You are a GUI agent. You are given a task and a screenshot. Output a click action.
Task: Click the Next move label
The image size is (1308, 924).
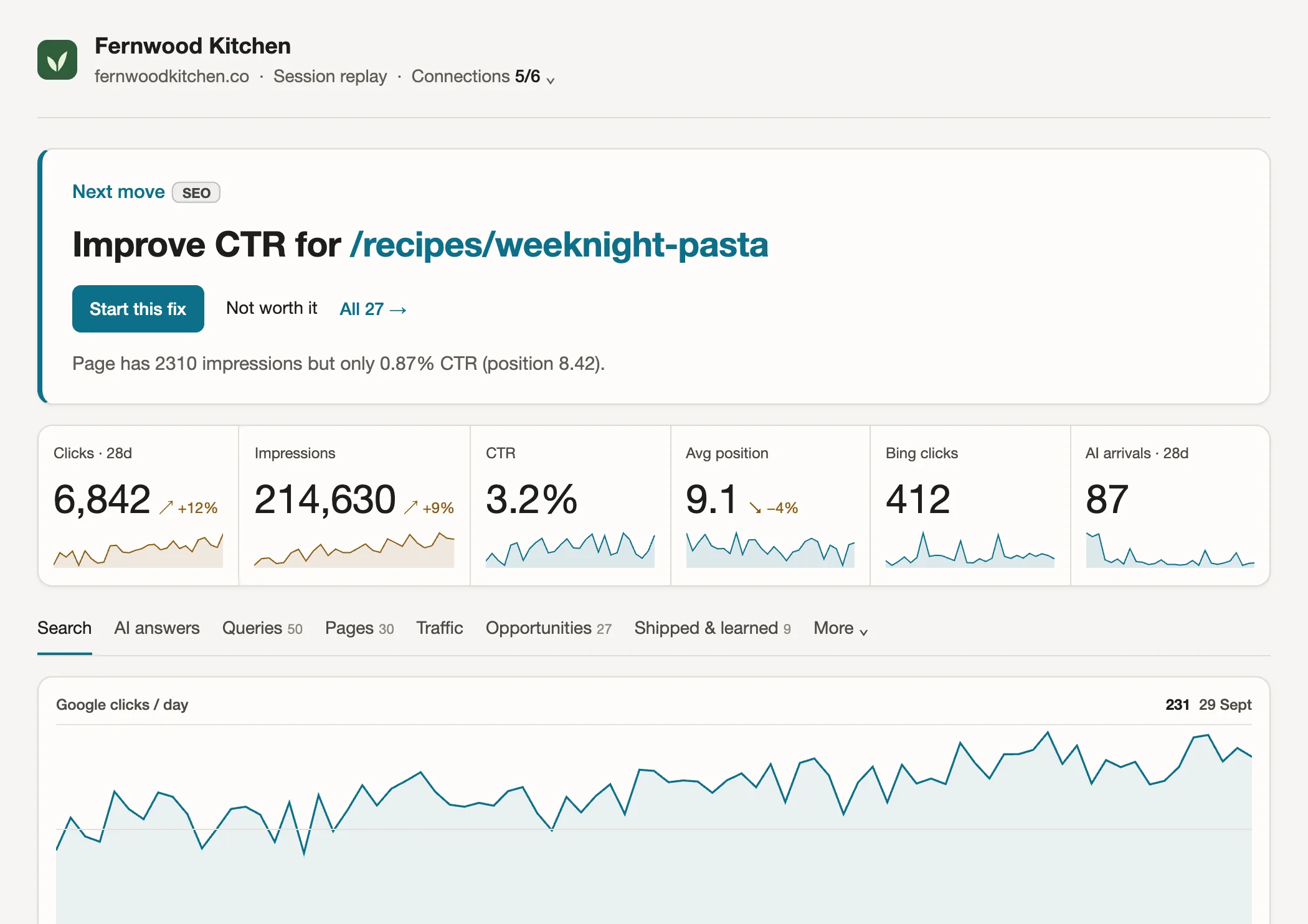118,192
